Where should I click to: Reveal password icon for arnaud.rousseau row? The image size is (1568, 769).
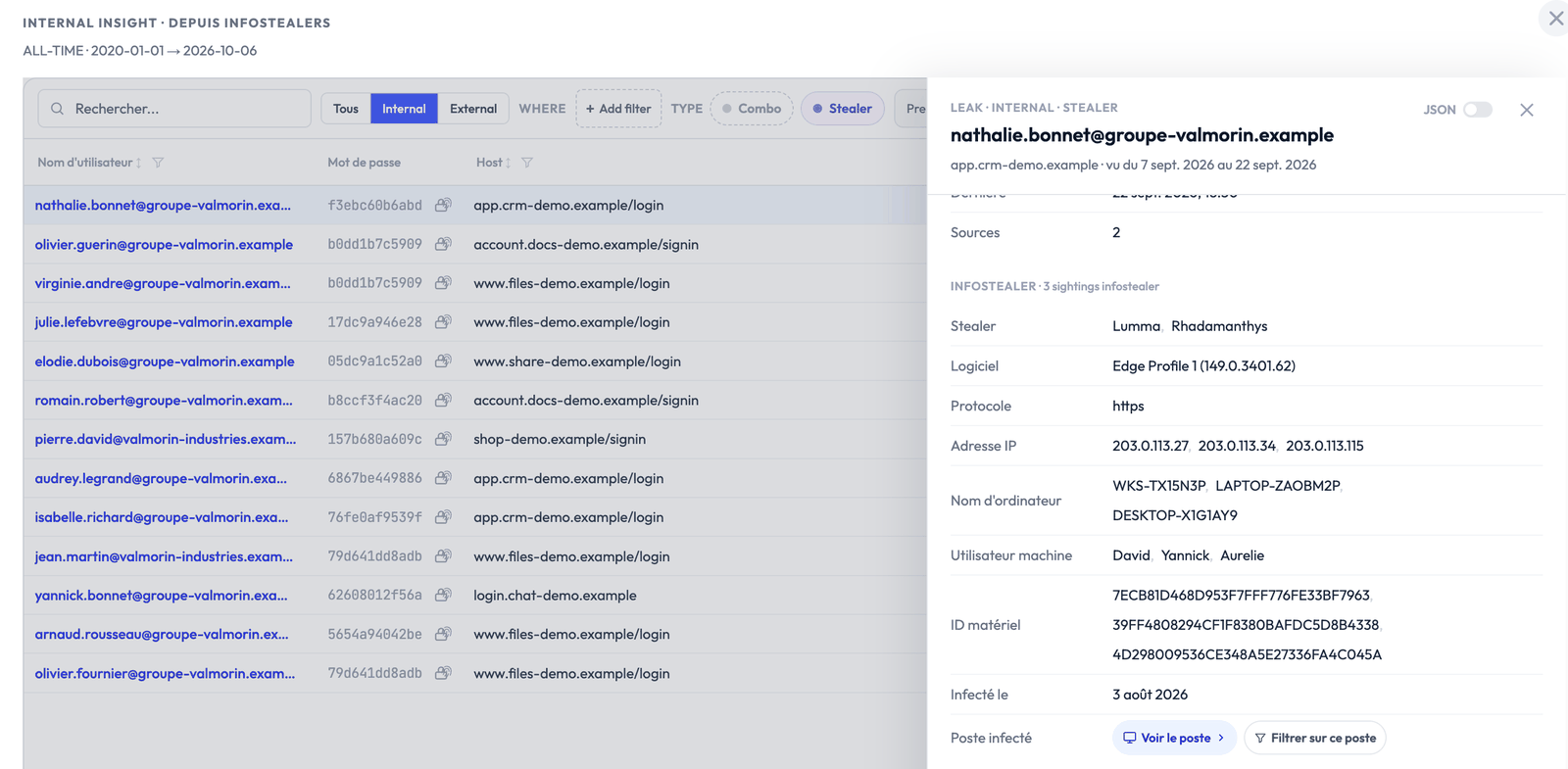click(x=443, y=634)
